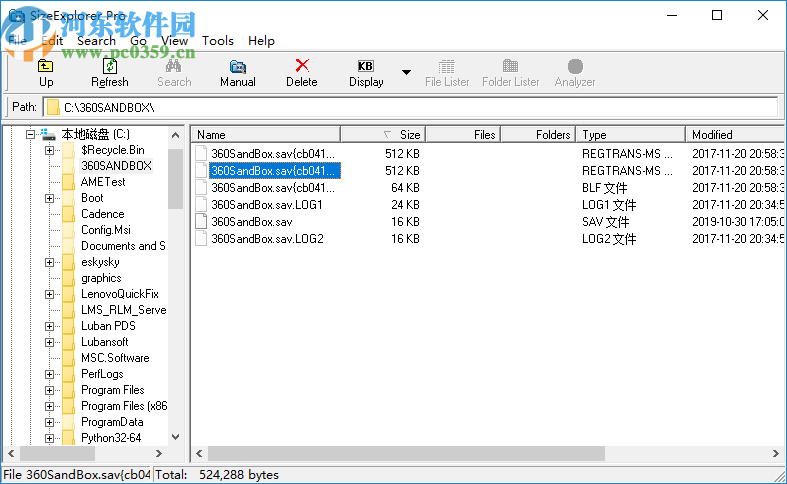Click the LOG1 文件 type cell

point(609,205)
